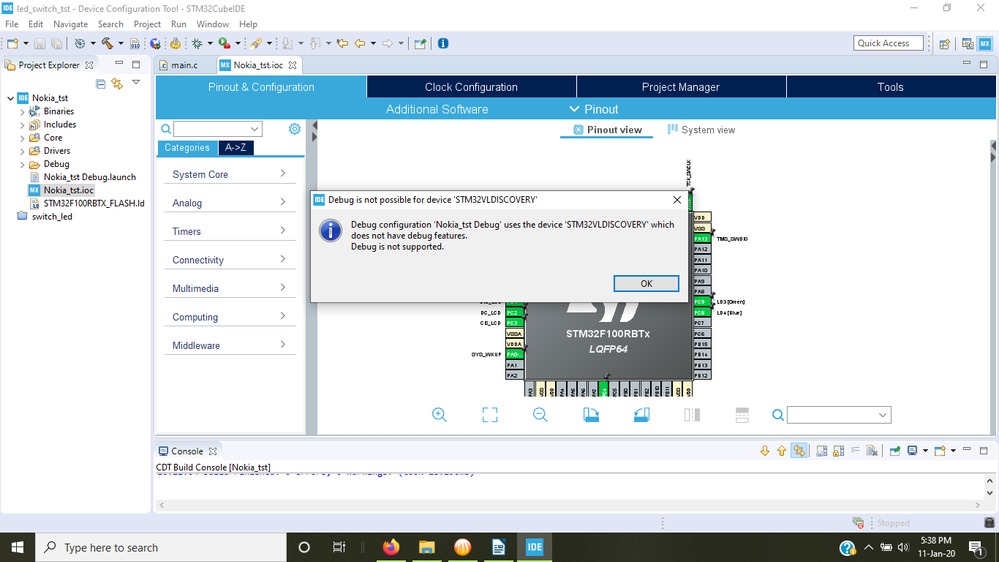Screen dimensions: 999x562
Task: Switch peripheral list to A->Z view
Action: [236, 148]
